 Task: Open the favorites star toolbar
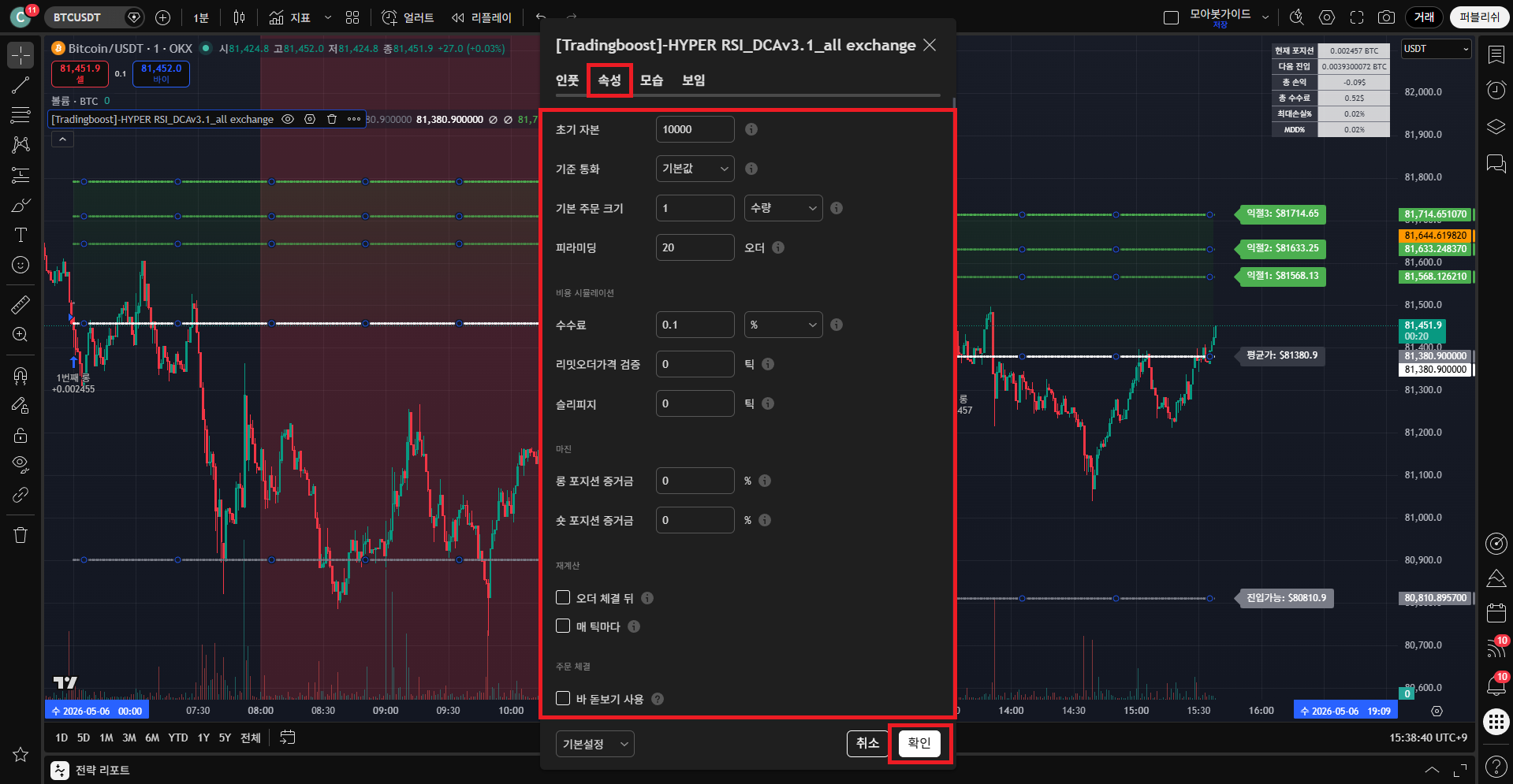click(x=20, y=754)
